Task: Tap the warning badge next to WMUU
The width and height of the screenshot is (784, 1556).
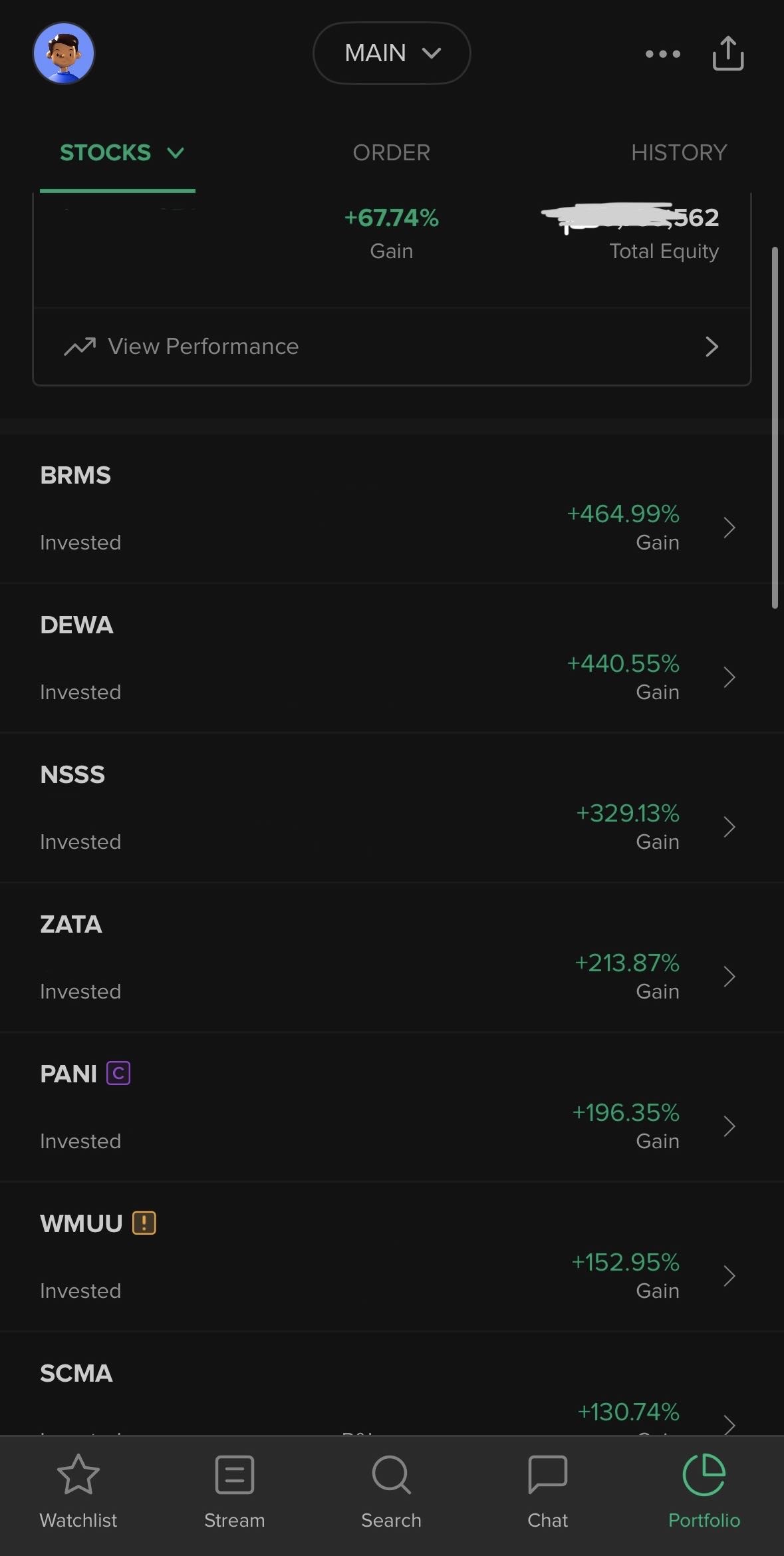Action: (x=144, y=1223)
